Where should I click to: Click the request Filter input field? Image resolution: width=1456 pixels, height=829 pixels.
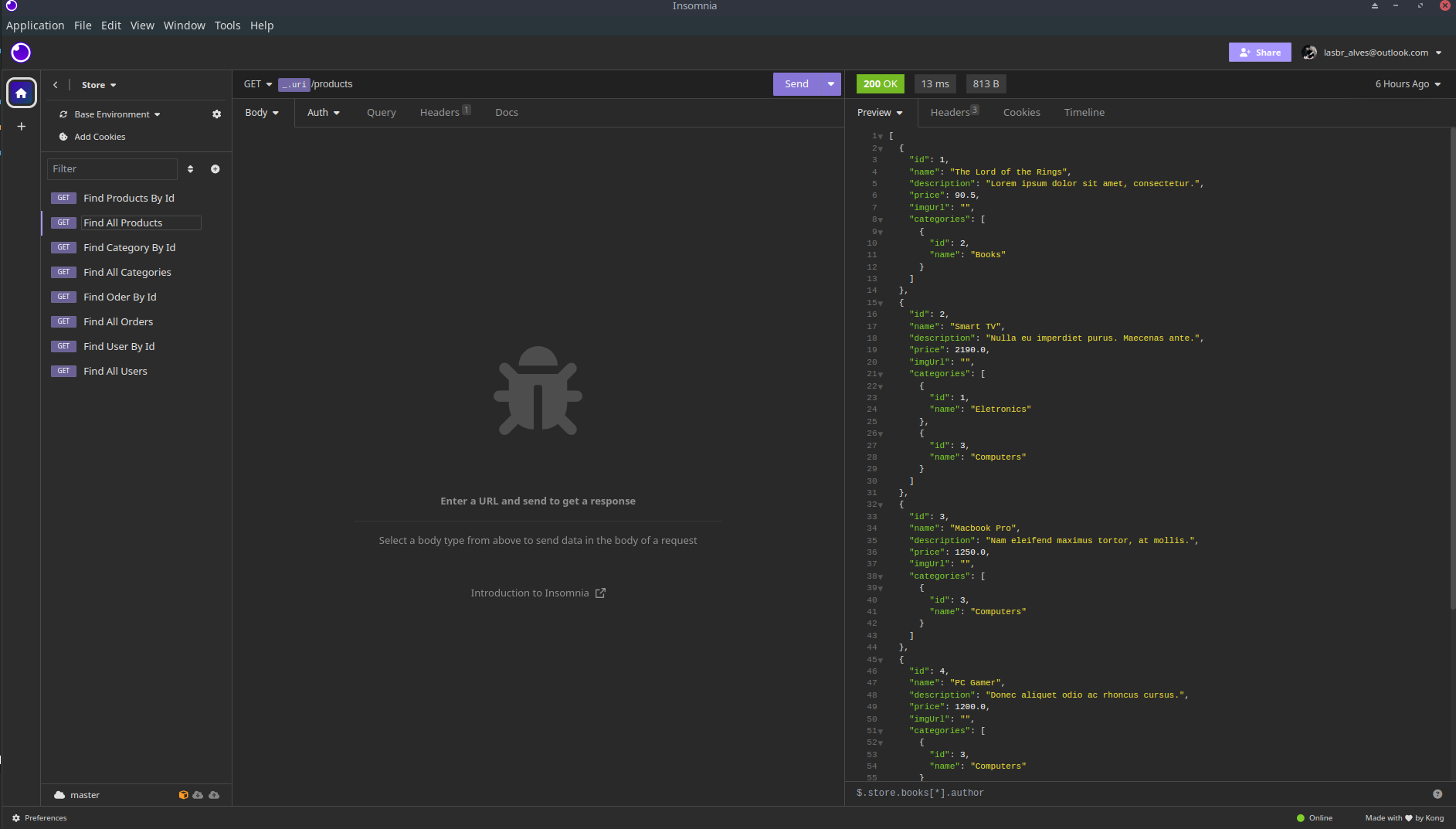[x=113, y=169]
